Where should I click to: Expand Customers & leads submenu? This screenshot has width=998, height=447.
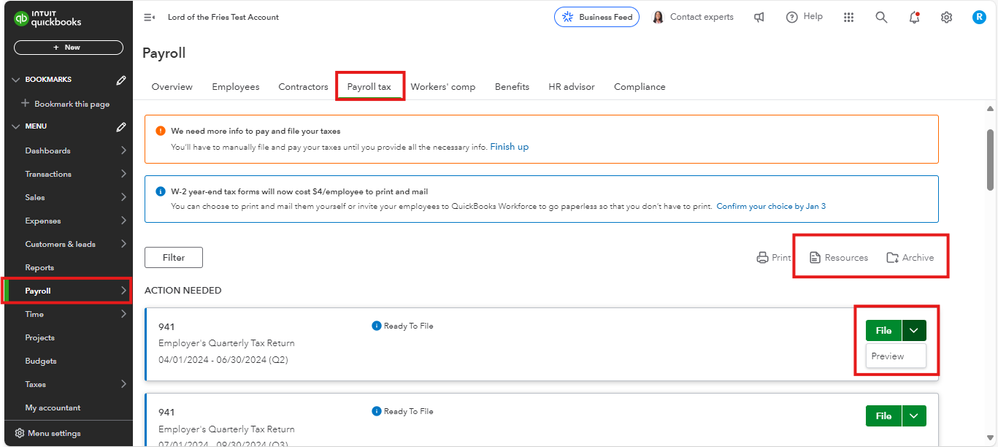click(123, 244)
